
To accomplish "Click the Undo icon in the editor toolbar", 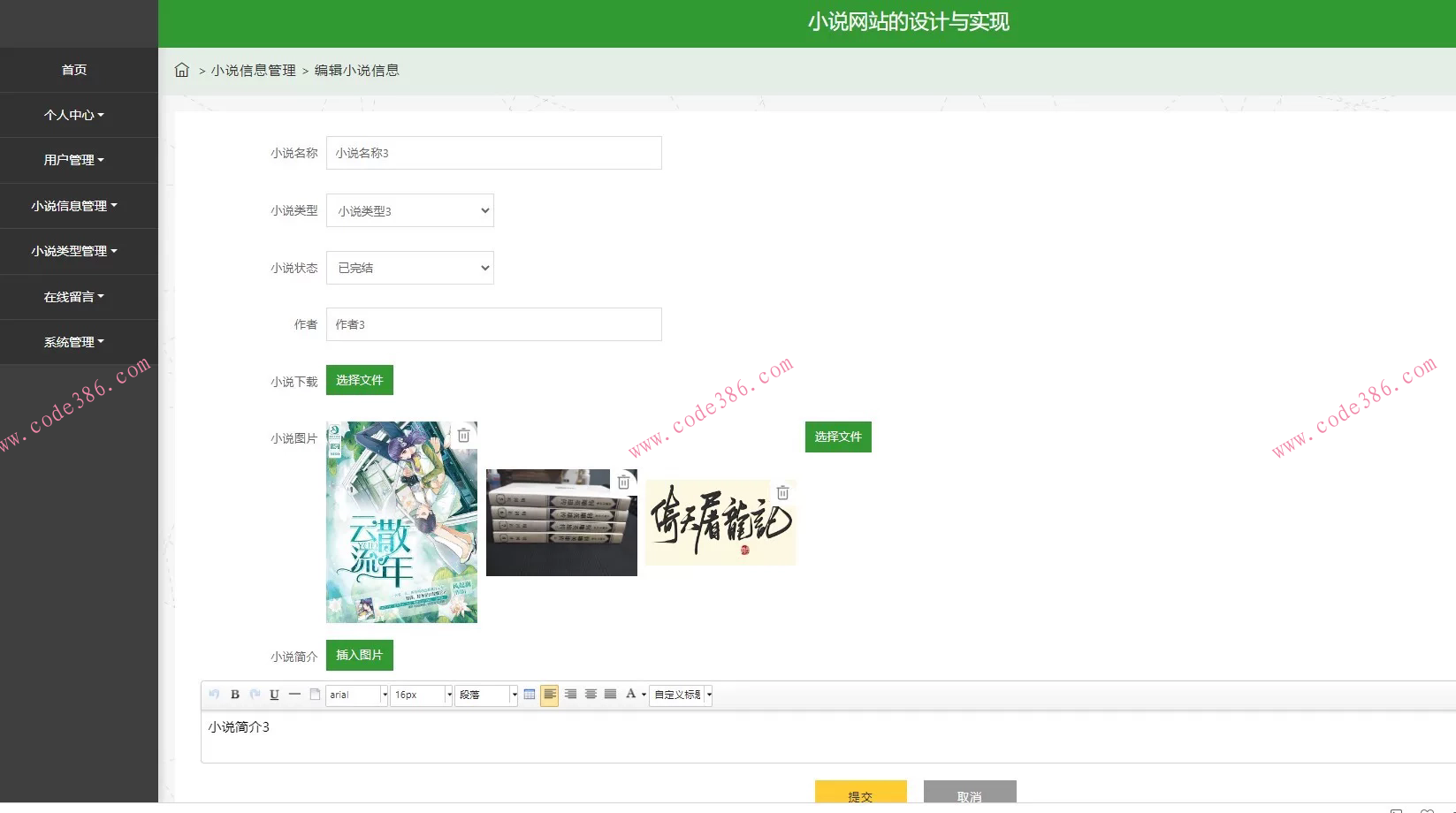I will [x=213, y=695].
